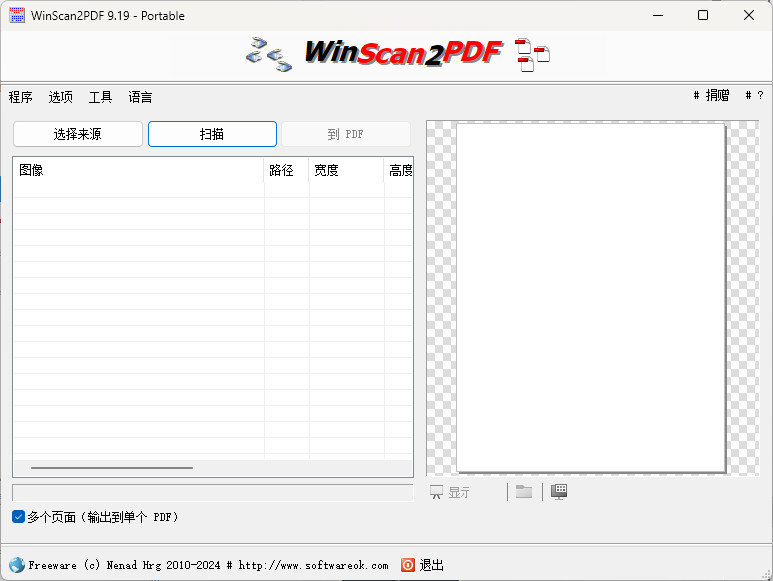Screen dimensions: 773x581
Task: Click the 退出 exit label
Action: coord(431,565)
